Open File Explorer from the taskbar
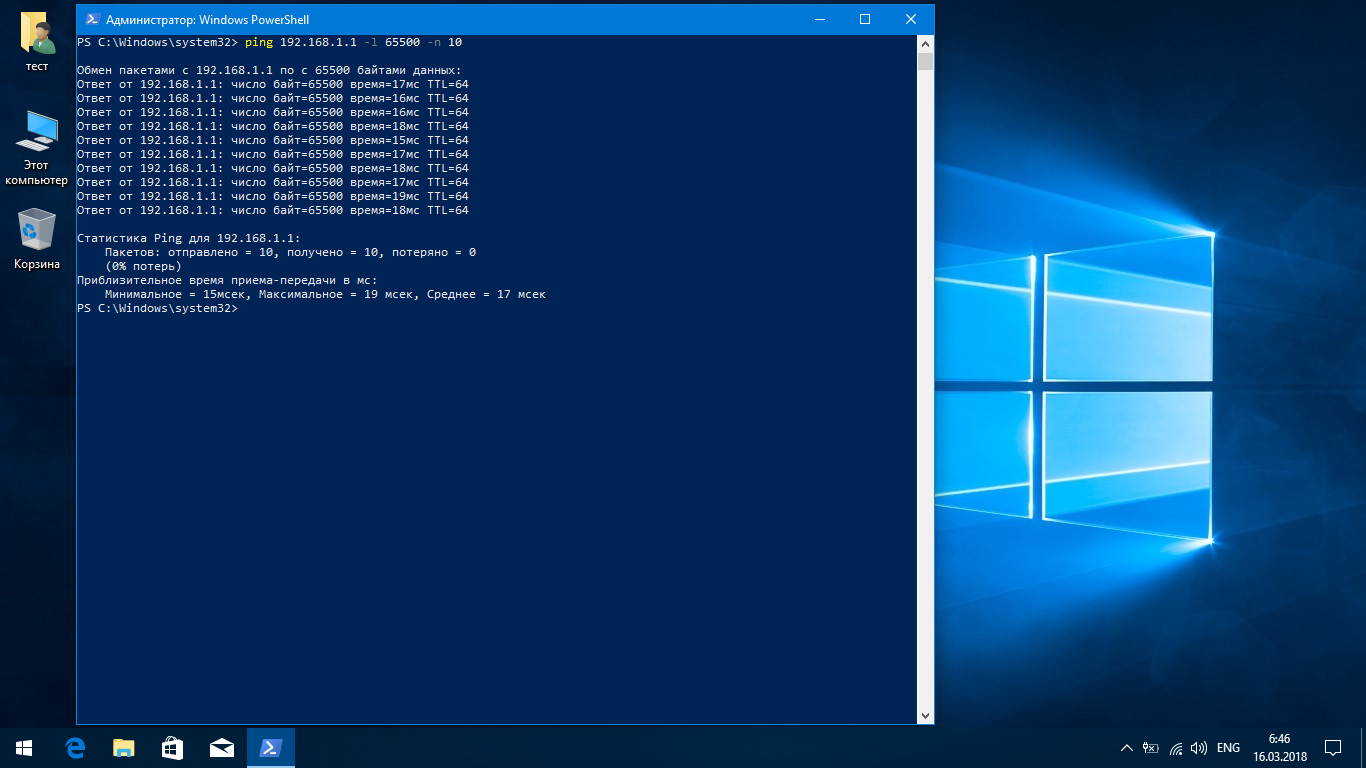1366x768 pixels. (x=123, y=747)
